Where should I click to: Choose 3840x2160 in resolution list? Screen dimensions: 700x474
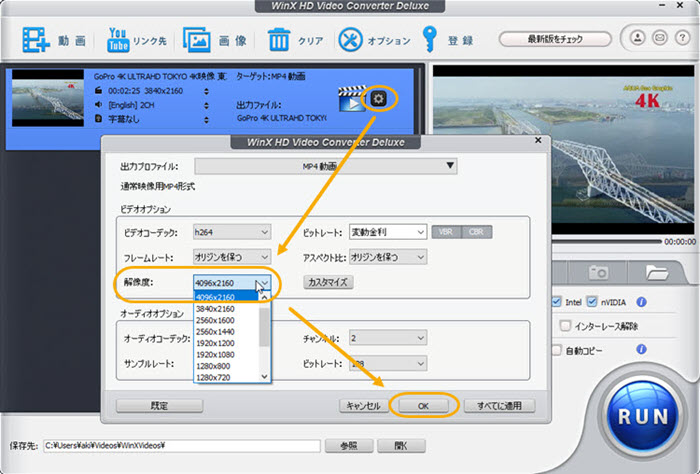[226, 309]
